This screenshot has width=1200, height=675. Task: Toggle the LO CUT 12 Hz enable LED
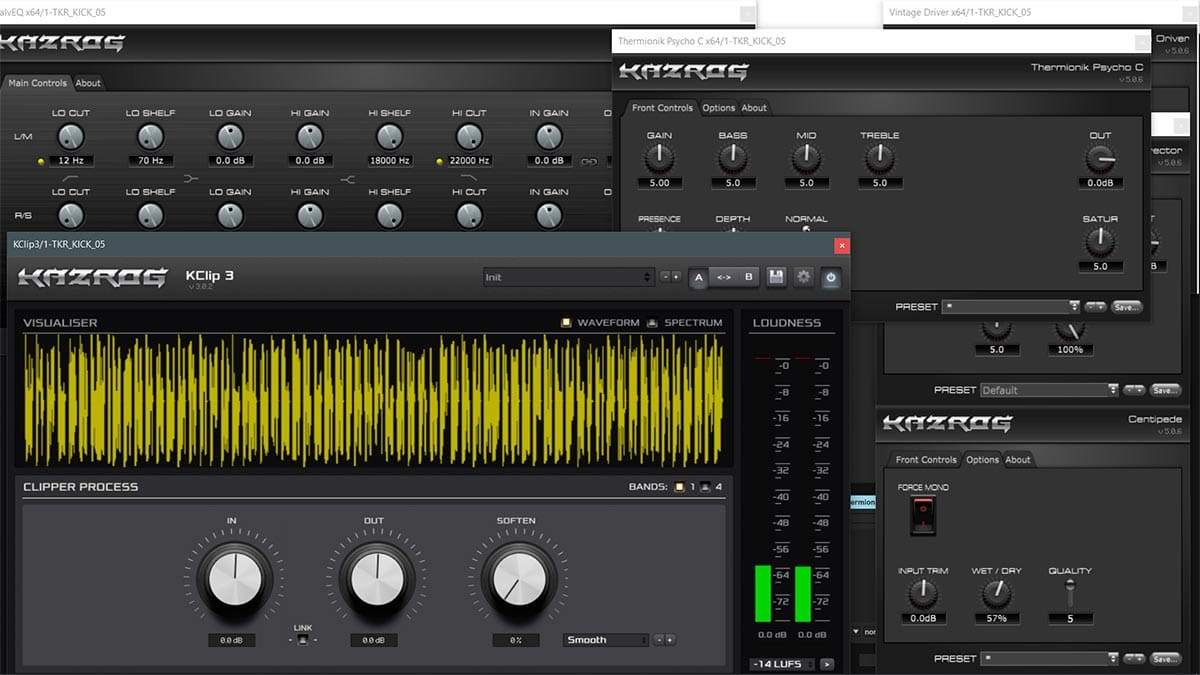[x=41, y=161]
